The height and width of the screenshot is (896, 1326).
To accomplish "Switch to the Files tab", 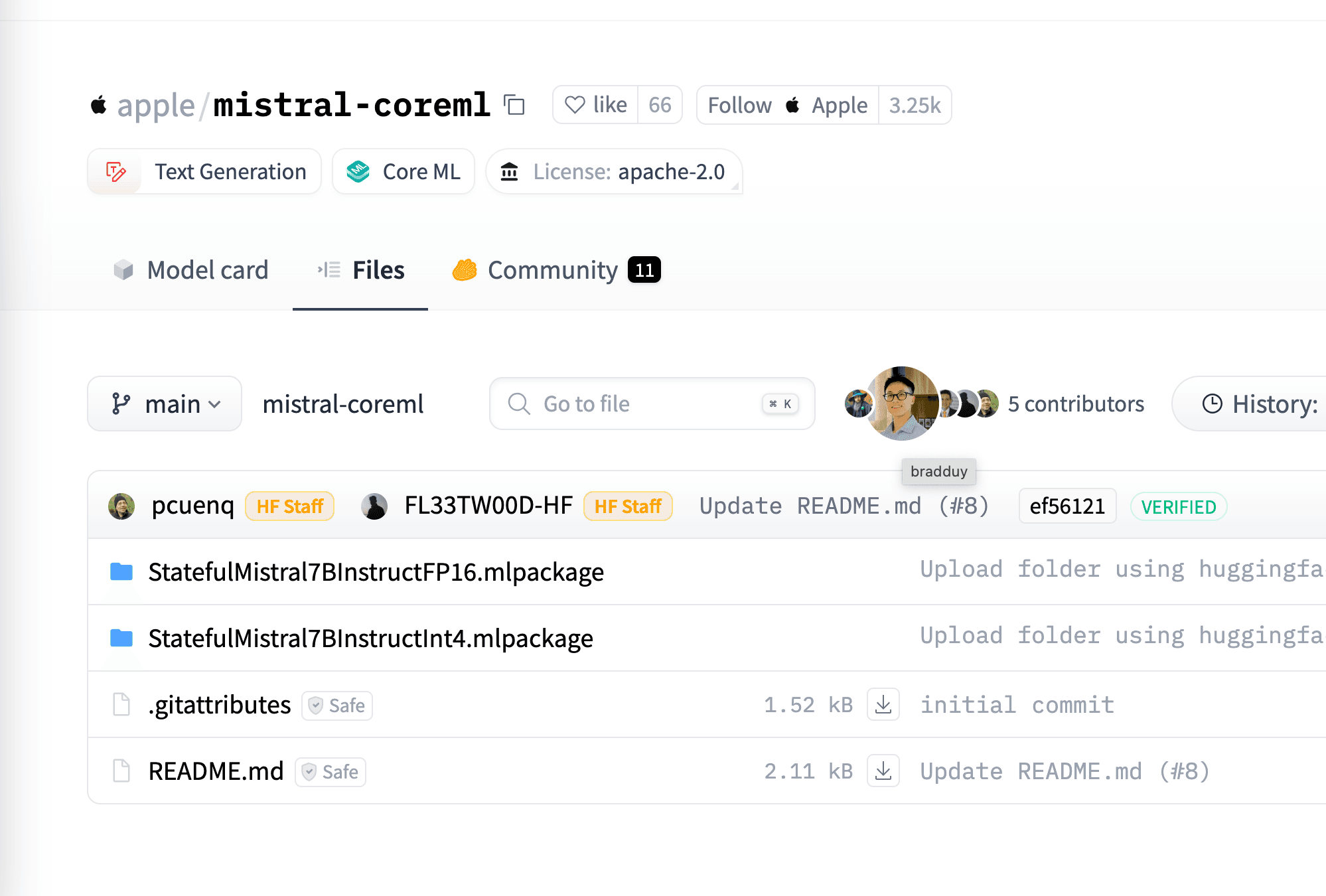I will click(x=360, y=270).
